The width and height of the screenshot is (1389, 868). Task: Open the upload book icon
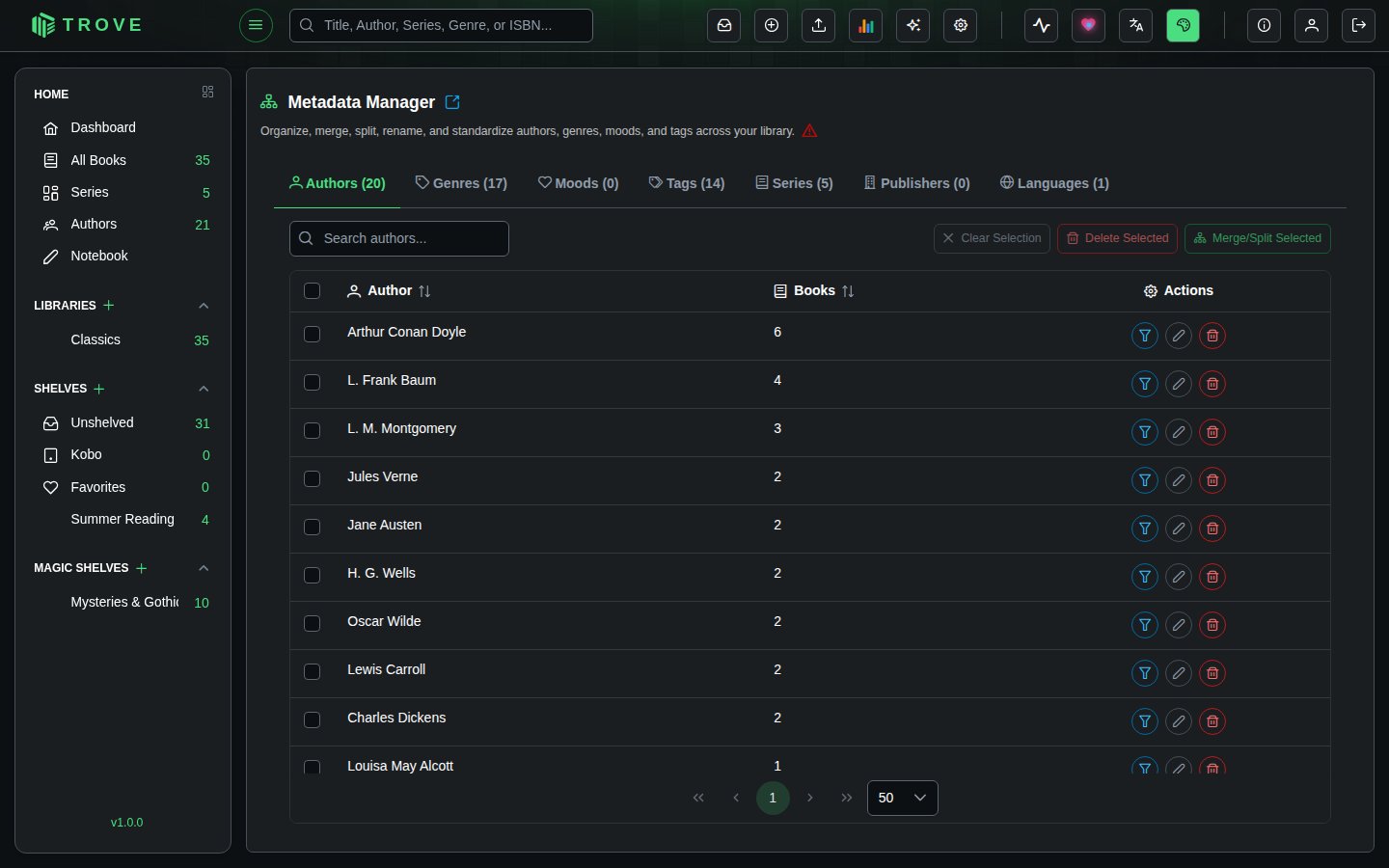pos(819,26)
